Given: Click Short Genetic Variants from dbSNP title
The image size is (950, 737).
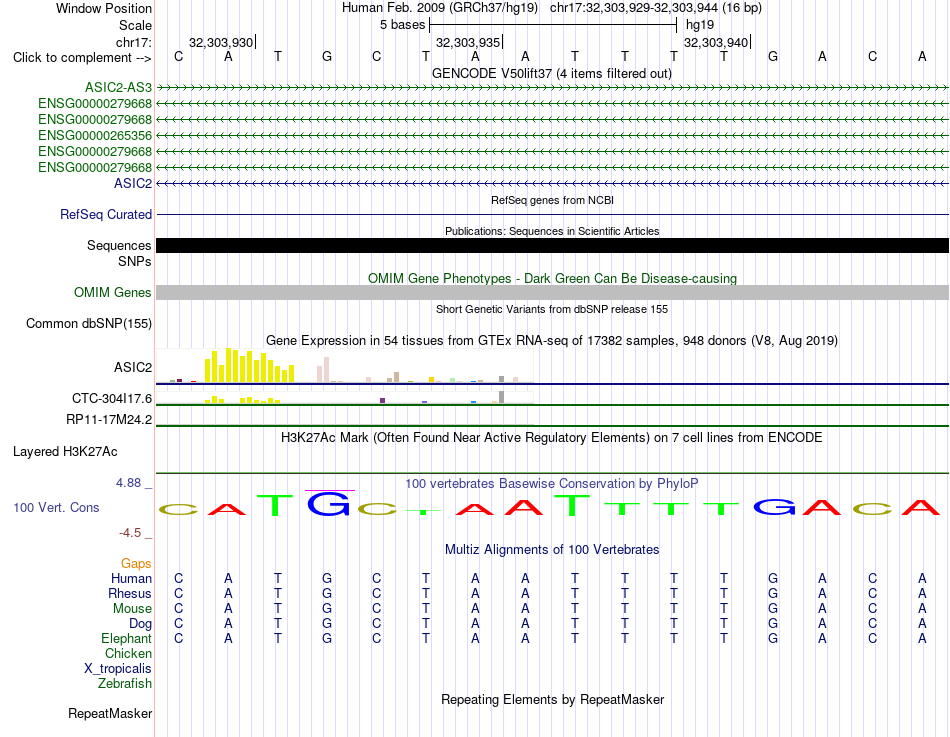Looking at the screenshot, I should [x=552, y=309].
